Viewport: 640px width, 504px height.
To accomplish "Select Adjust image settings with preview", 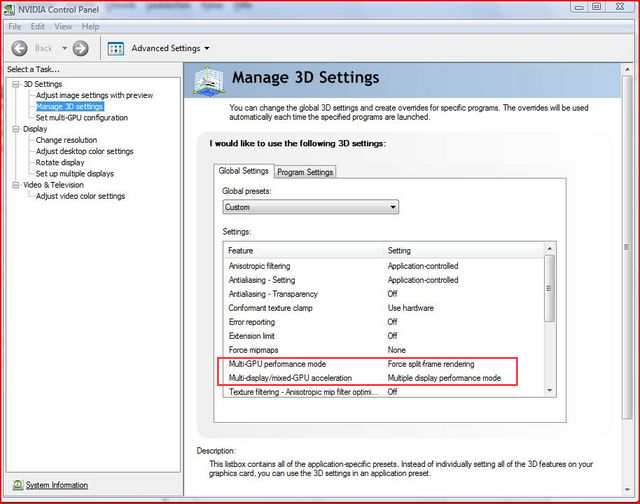I will pos(94,95).
